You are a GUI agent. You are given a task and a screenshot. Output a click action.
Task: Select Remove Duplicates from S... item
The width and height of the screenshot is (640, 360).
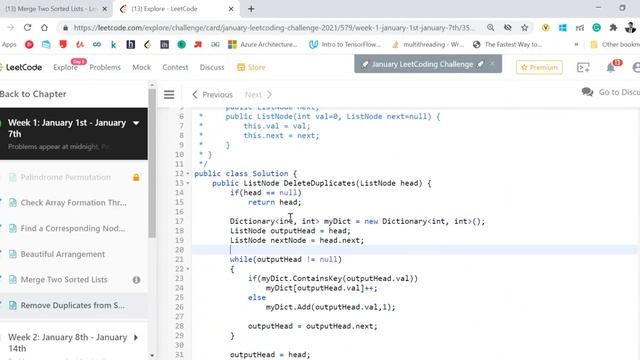pyautogui.click(x=73, y=305)
